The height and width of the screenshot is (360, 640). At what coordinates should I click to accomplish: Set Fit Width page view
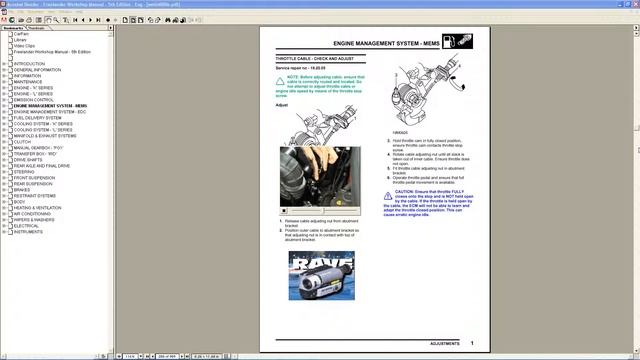[x=141, y=20]
